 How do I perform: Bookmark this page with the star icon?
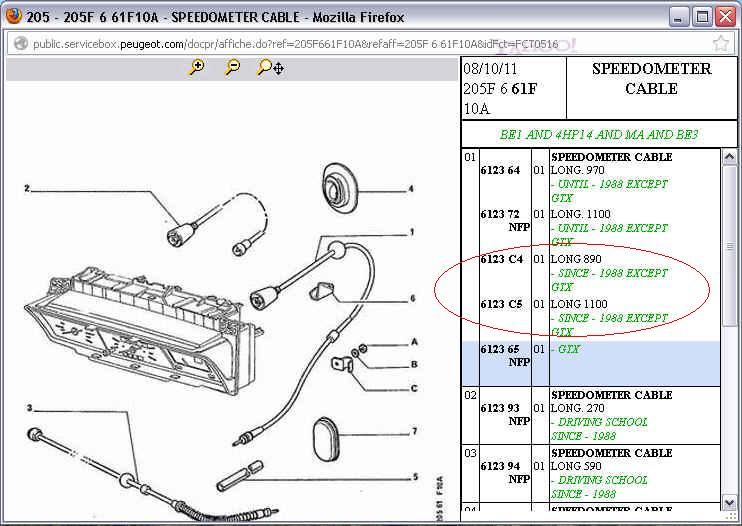(720, 44)
